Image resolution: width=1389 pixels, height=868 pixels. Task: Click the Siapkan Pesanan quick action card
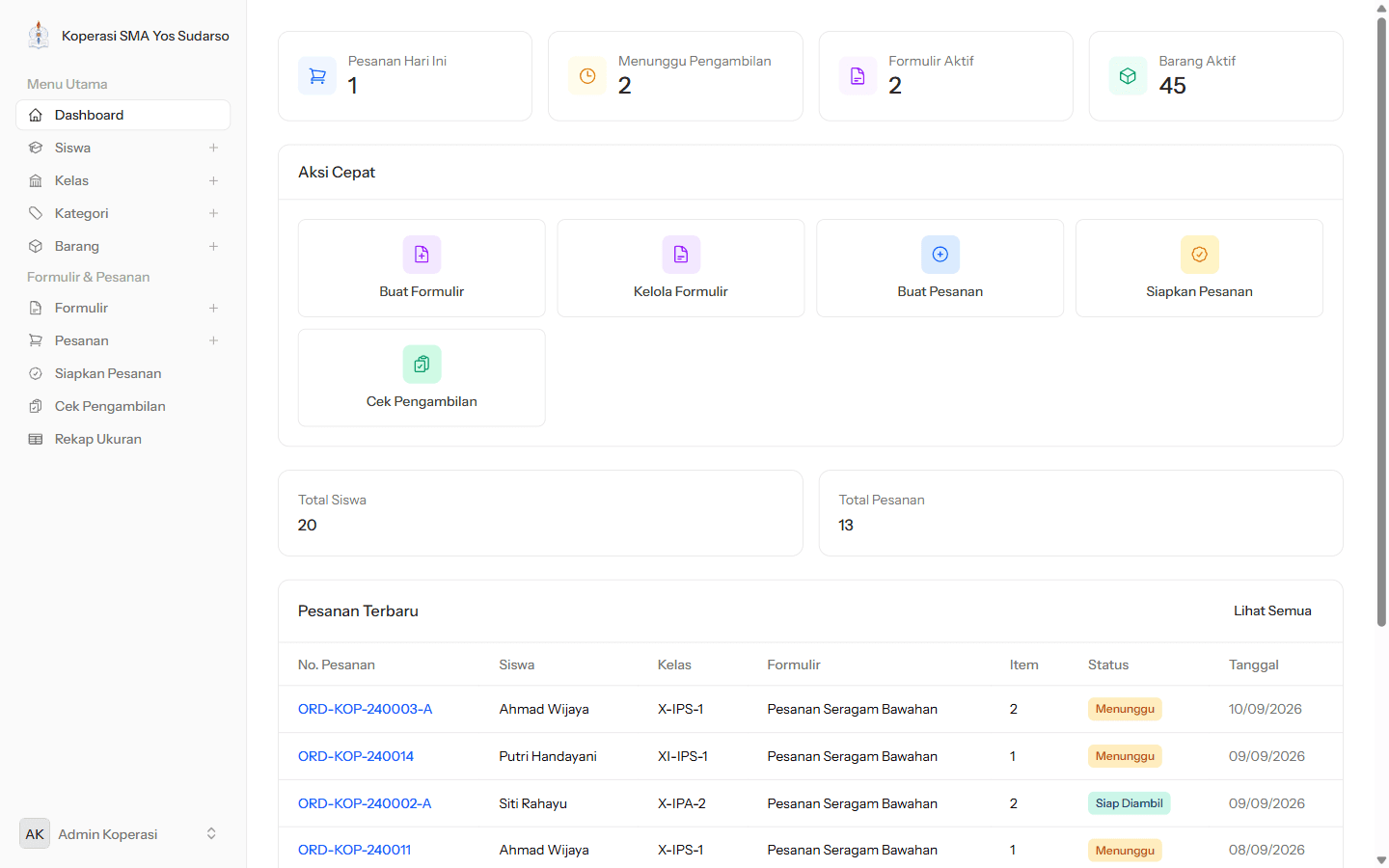(1199, 268)
